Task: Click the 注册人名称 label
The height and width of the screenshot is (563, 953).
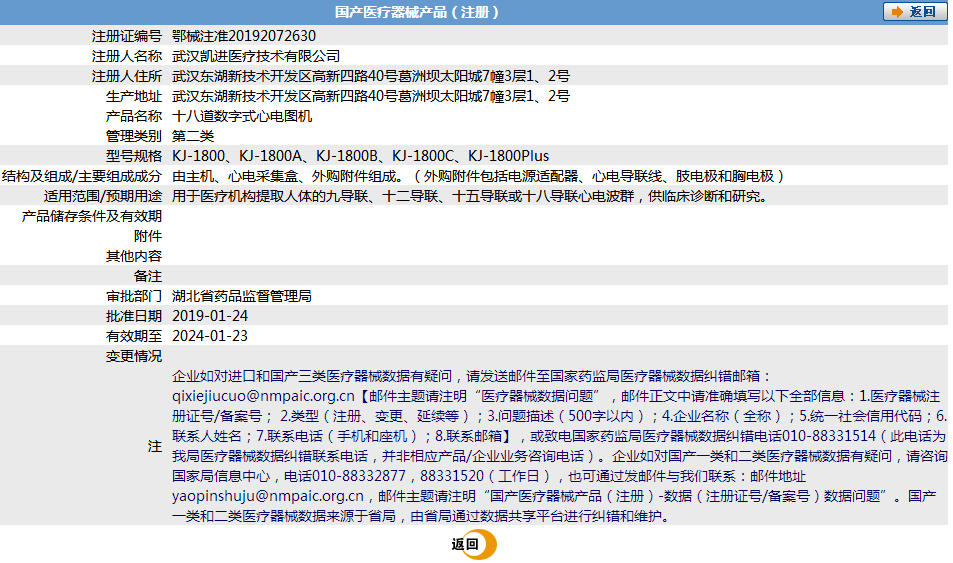Action: pos(127,56)
